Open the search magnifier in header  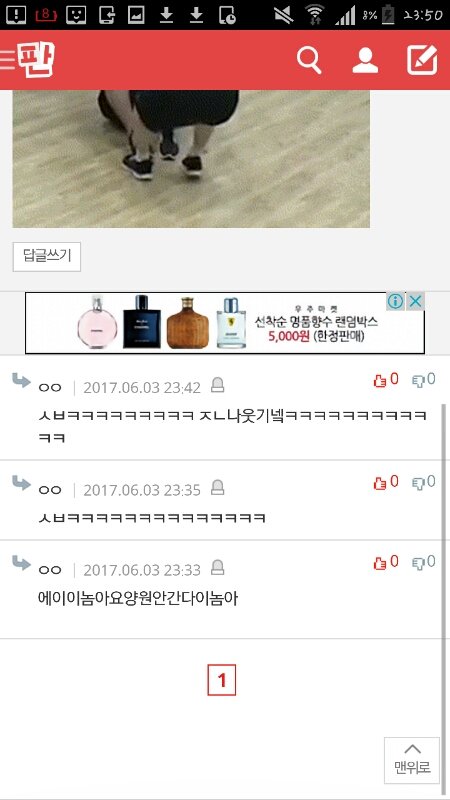(x=309, y=61)
